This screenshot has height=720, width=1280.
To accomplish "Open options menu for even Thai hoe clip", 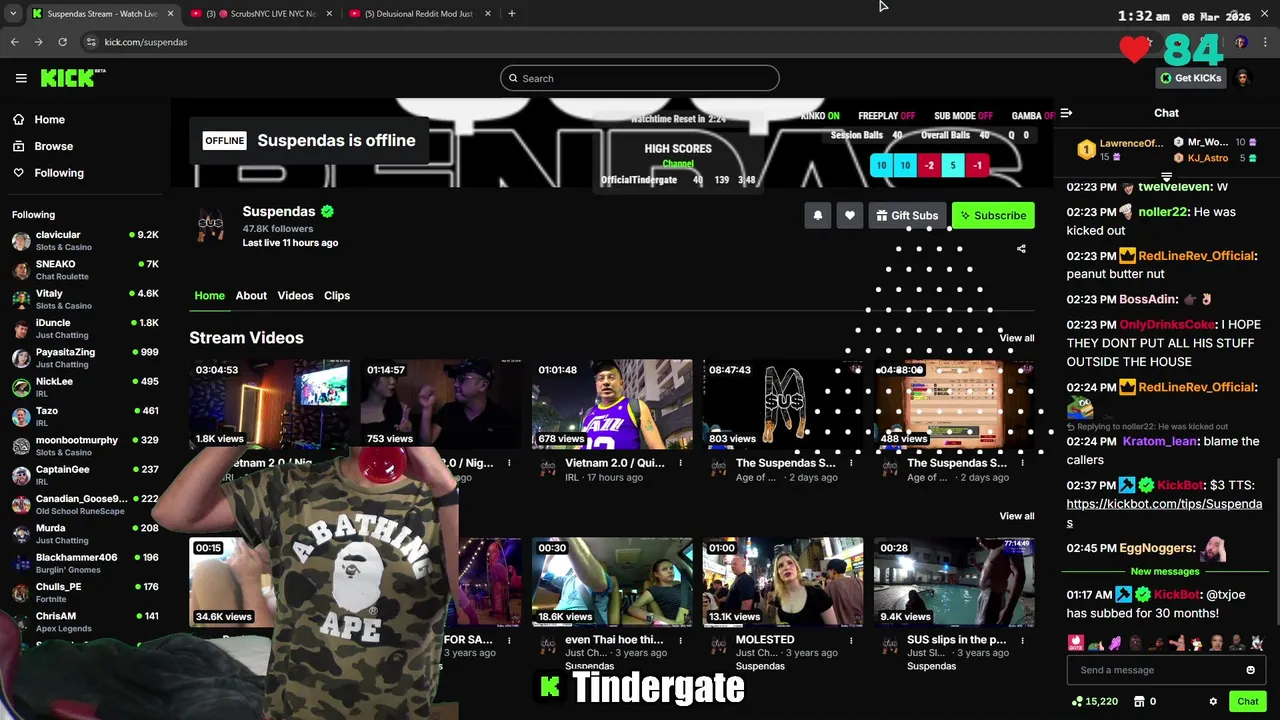I will pos(680,640).
